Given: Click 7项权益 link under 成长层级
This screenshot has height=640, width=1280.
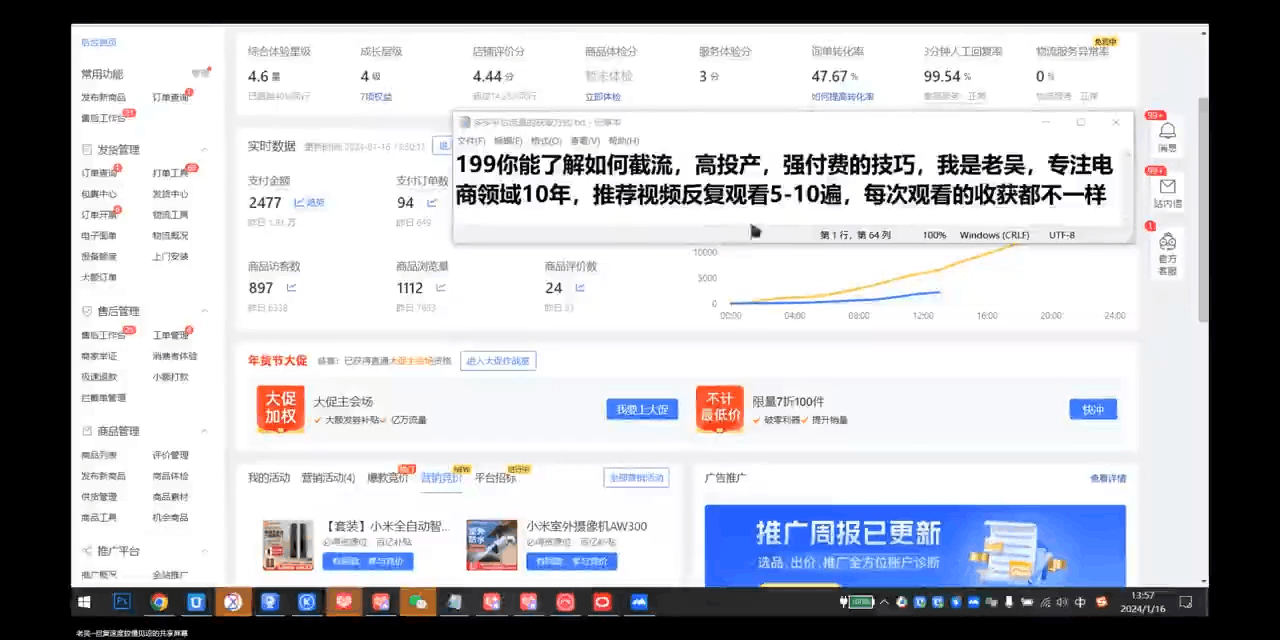Looking at the screenshot, I should point(376,97).
